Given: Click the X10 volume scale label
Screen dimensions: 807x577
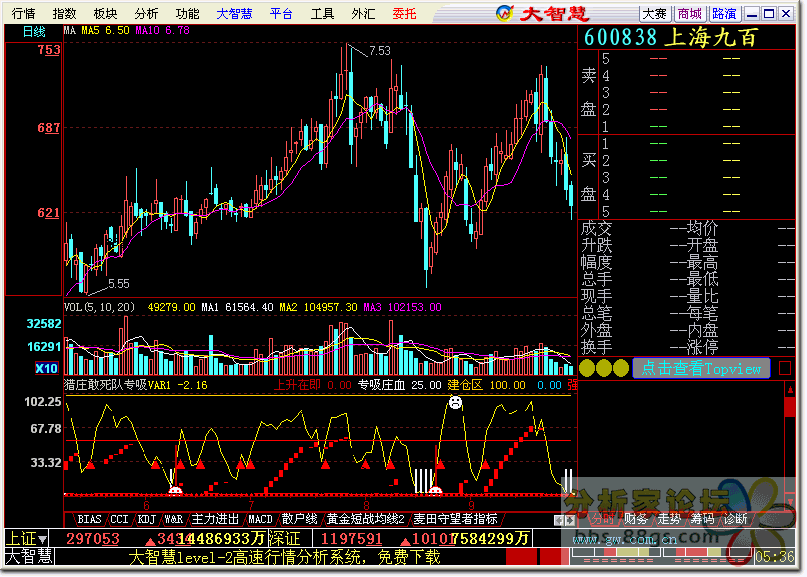Looking at the screenshot, I should pyautogui.click(x=46, y=368).
